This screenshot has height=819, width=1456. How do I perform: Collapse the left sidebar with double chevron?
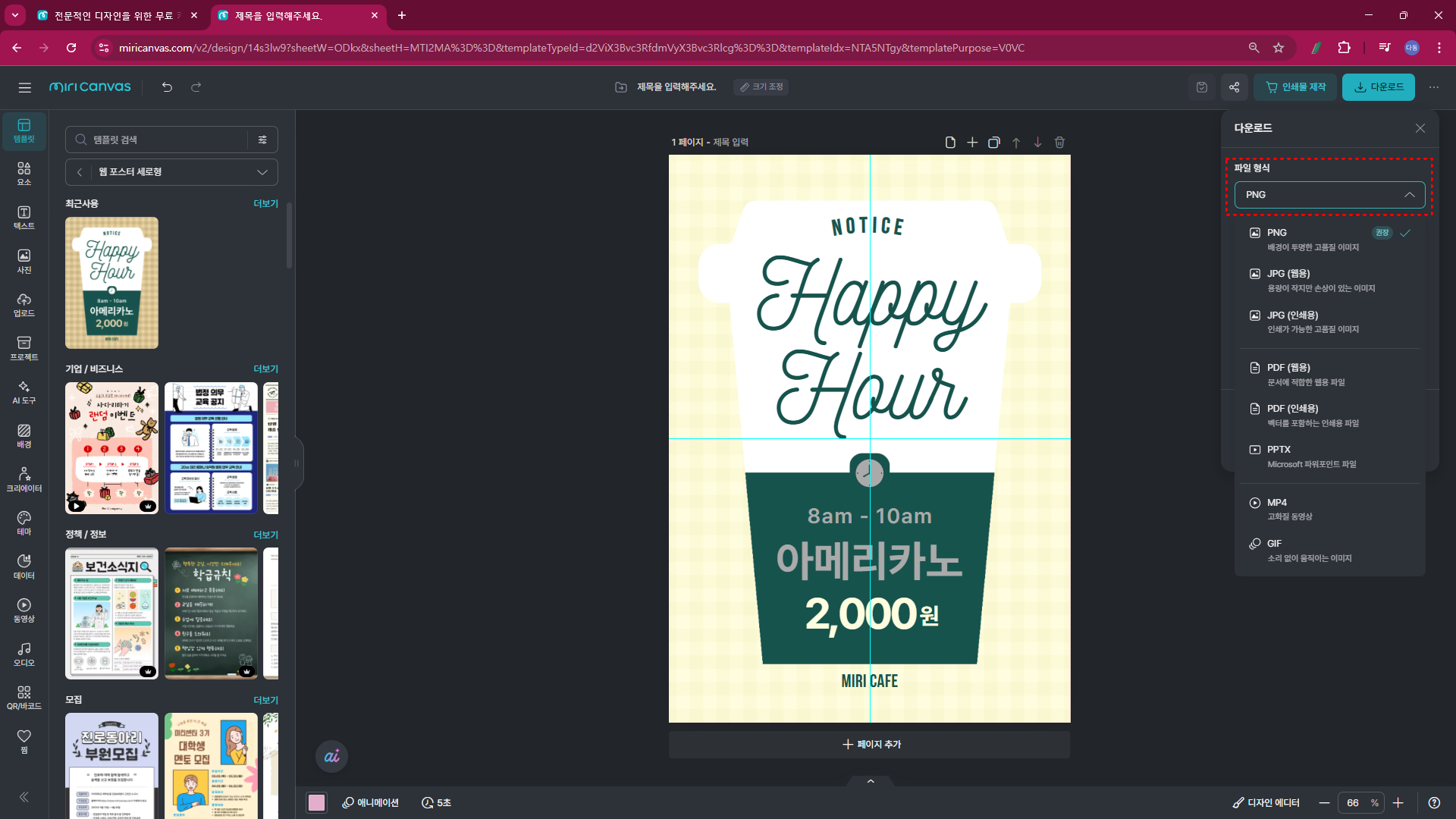(24, 797)
